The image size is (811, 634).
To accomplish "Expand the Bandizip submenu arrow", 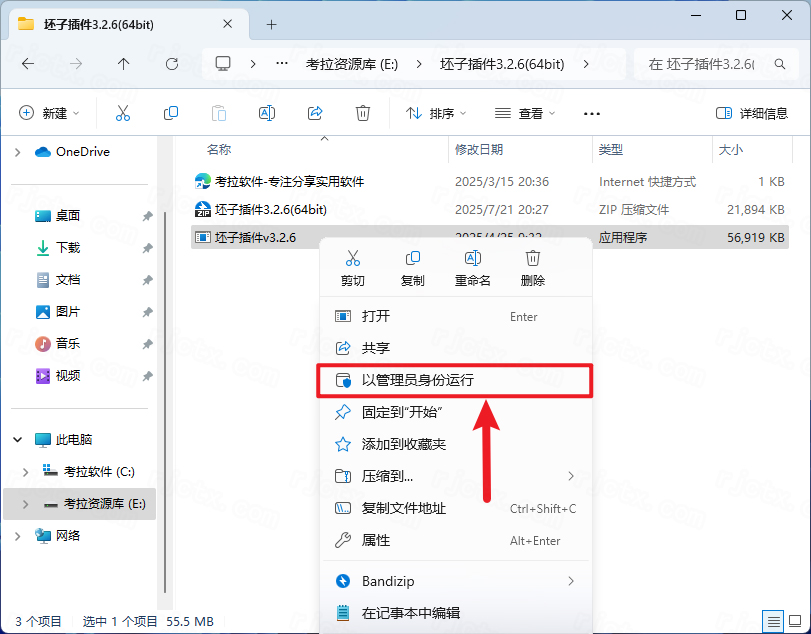I will tap(571, 581).
